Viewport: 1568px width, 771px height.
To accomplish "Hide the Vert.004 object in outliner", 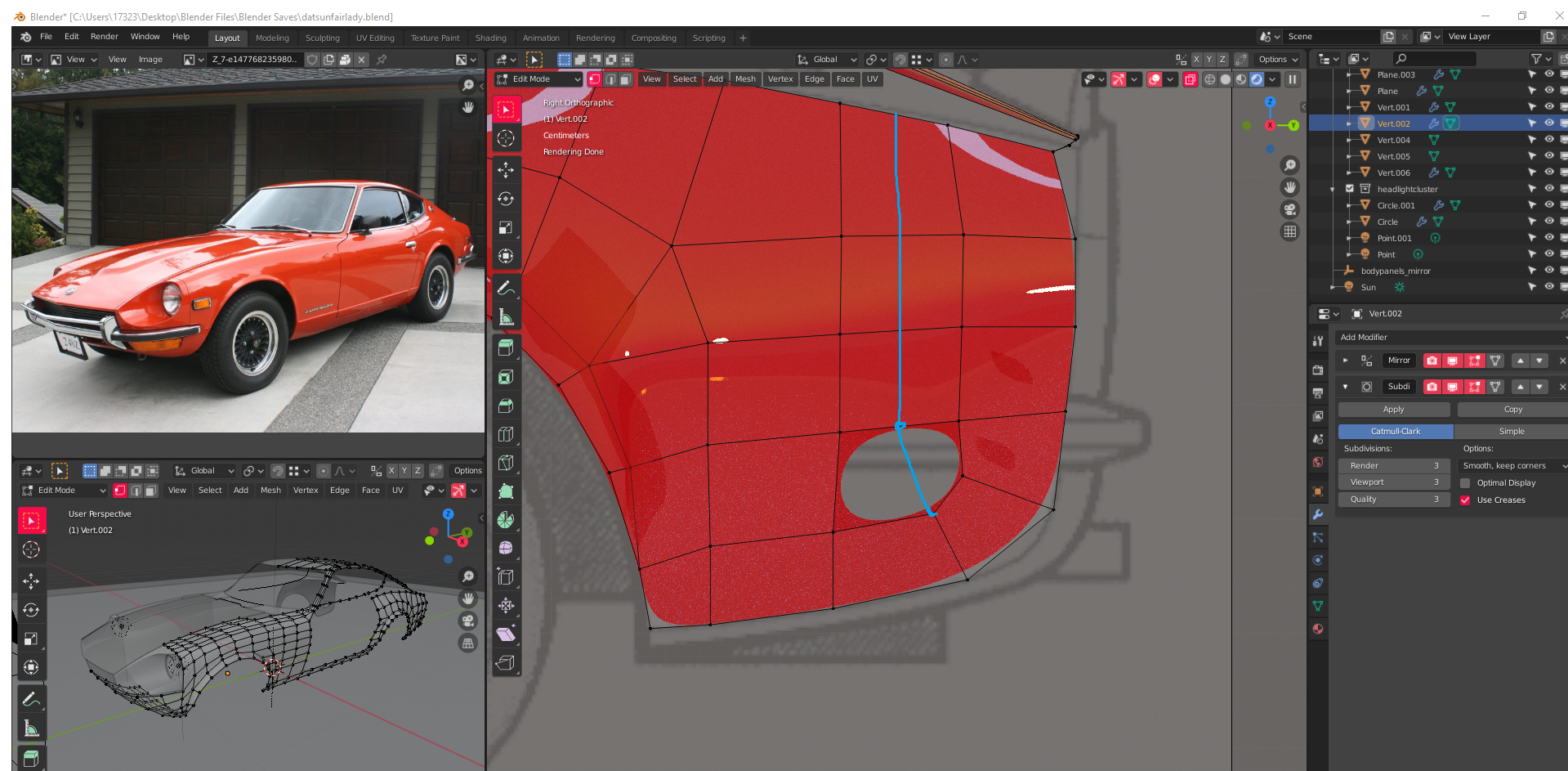I will (1548, 140).
